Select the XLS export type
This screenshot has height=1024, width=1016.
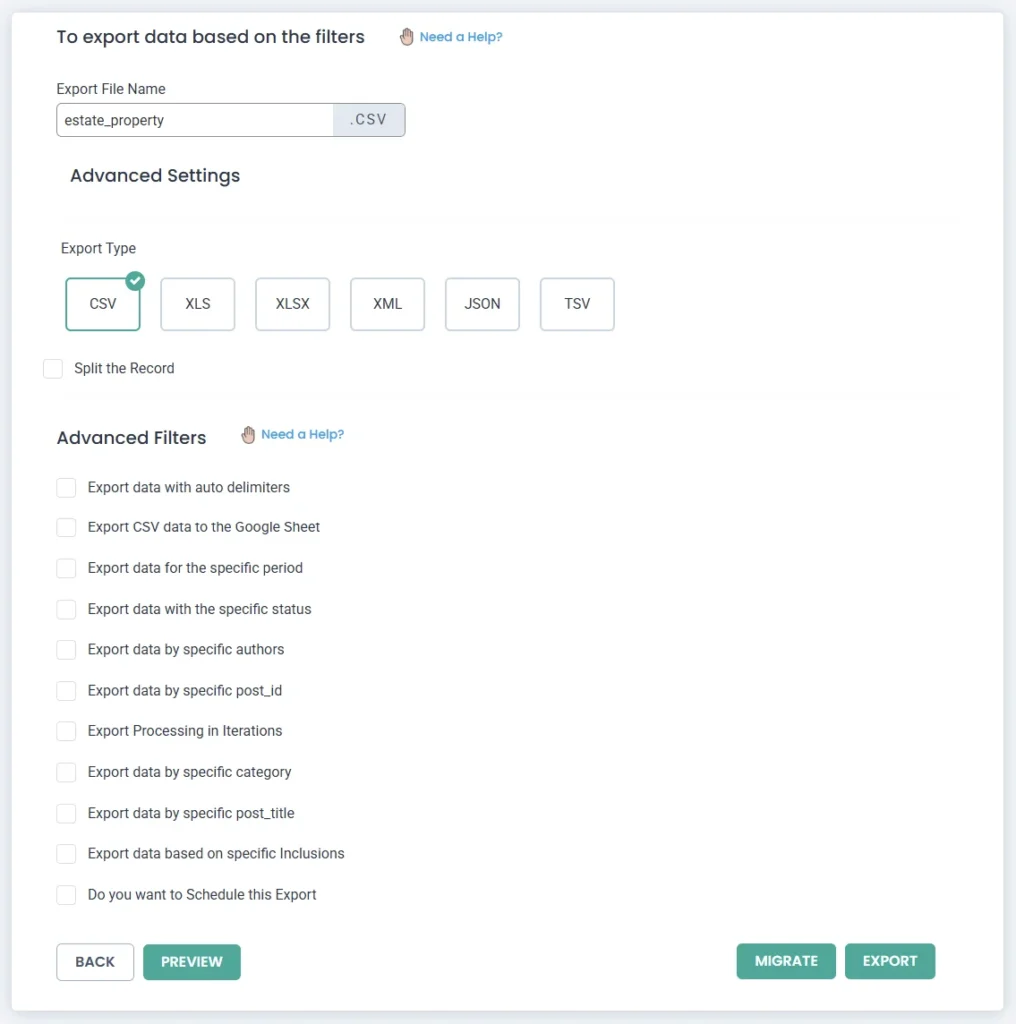(198, 304)
